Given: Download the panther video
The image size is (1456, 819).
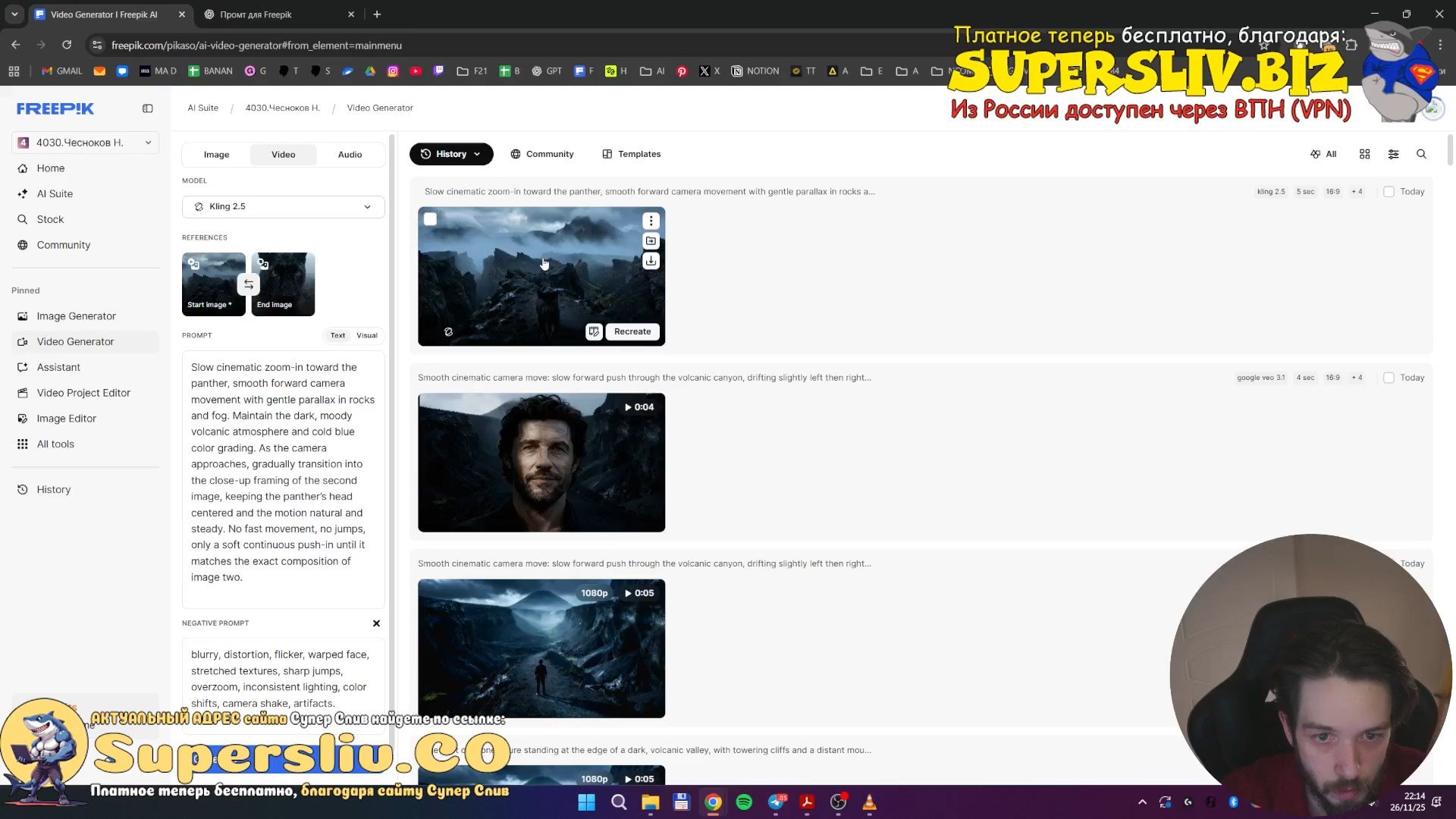Looking at the screenshot, I should point(651,262).
